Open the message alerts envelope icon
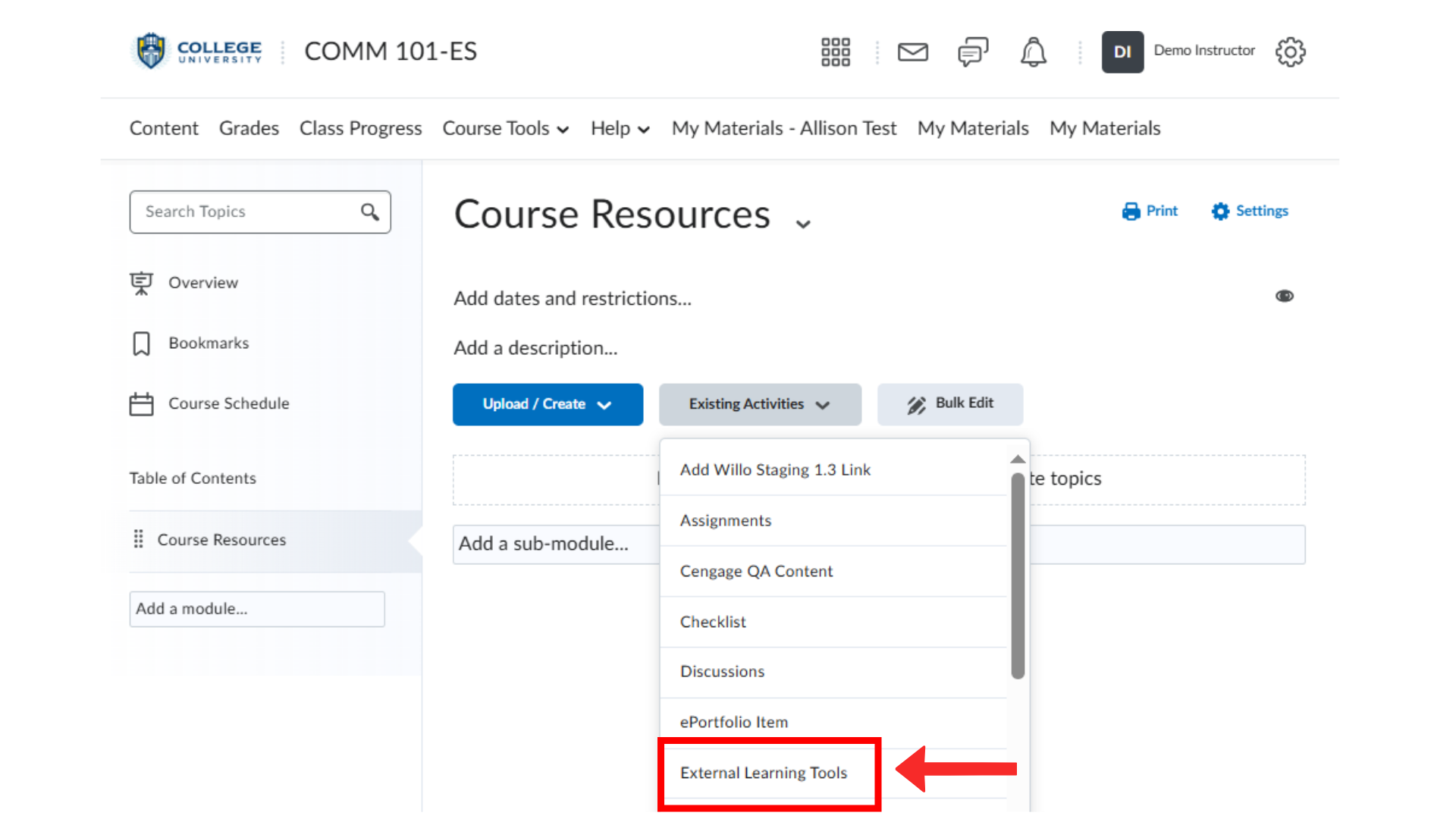The image size is (1456, 819). click(913, 52)
